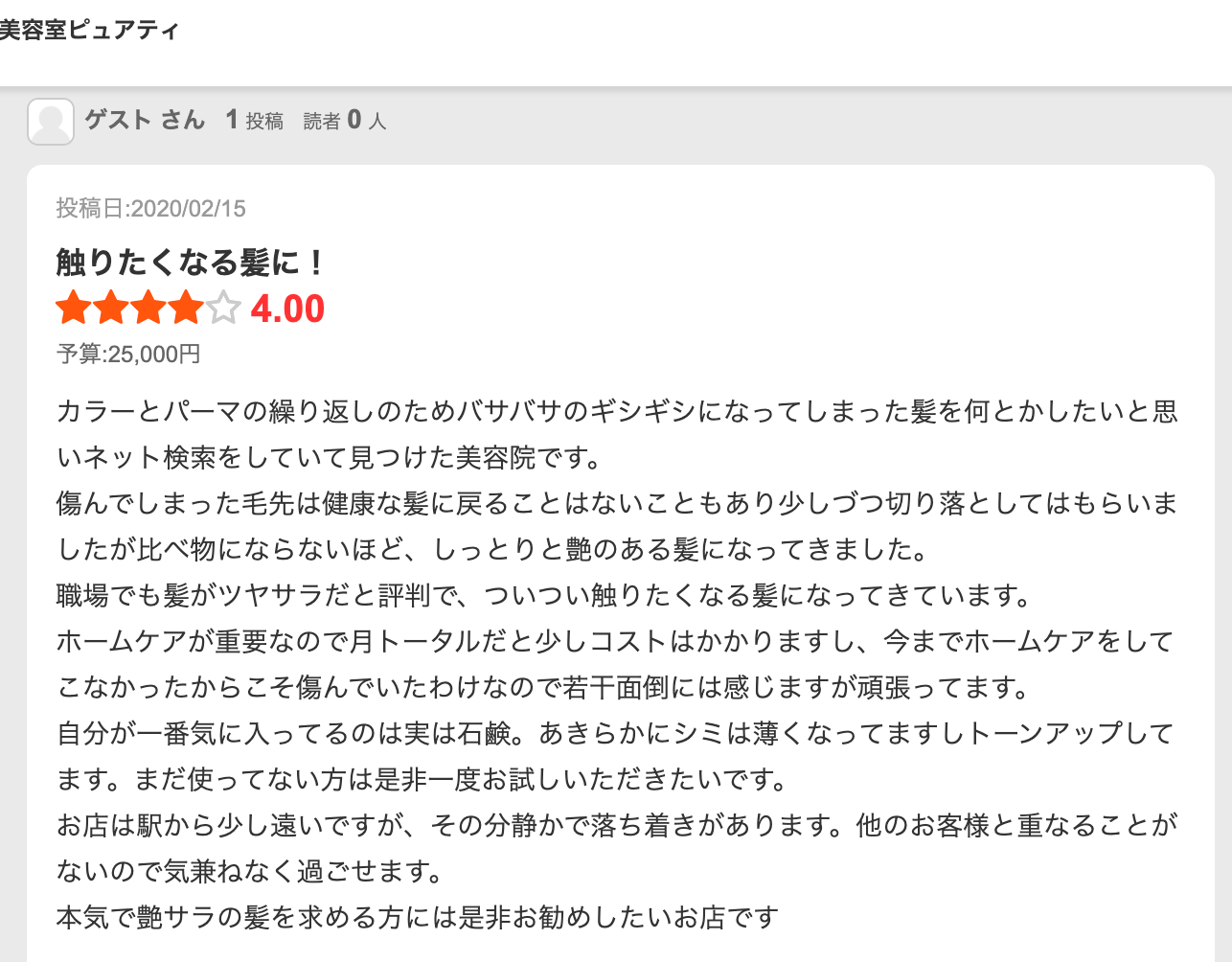Click the sentence starting 職場でも髪がツヤサラ

pyautogui.click(x=544, y=595)
